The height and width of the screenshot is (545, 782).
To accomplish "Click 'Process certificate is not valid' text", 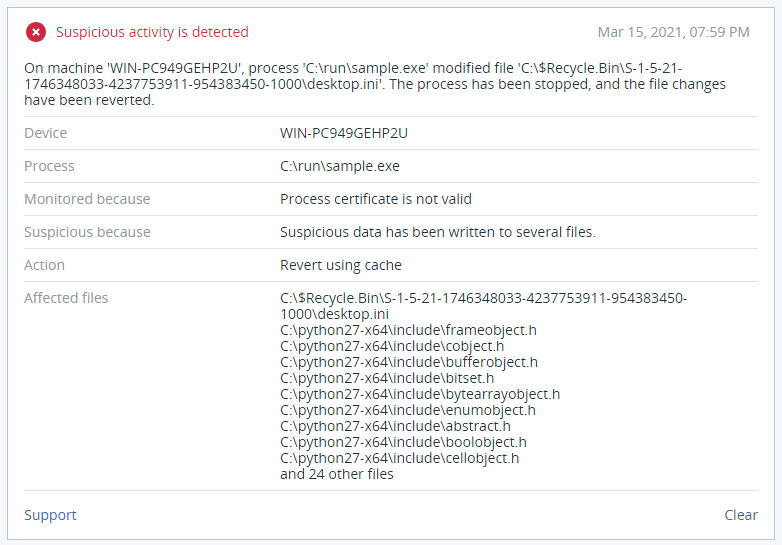I will (376, 199).
